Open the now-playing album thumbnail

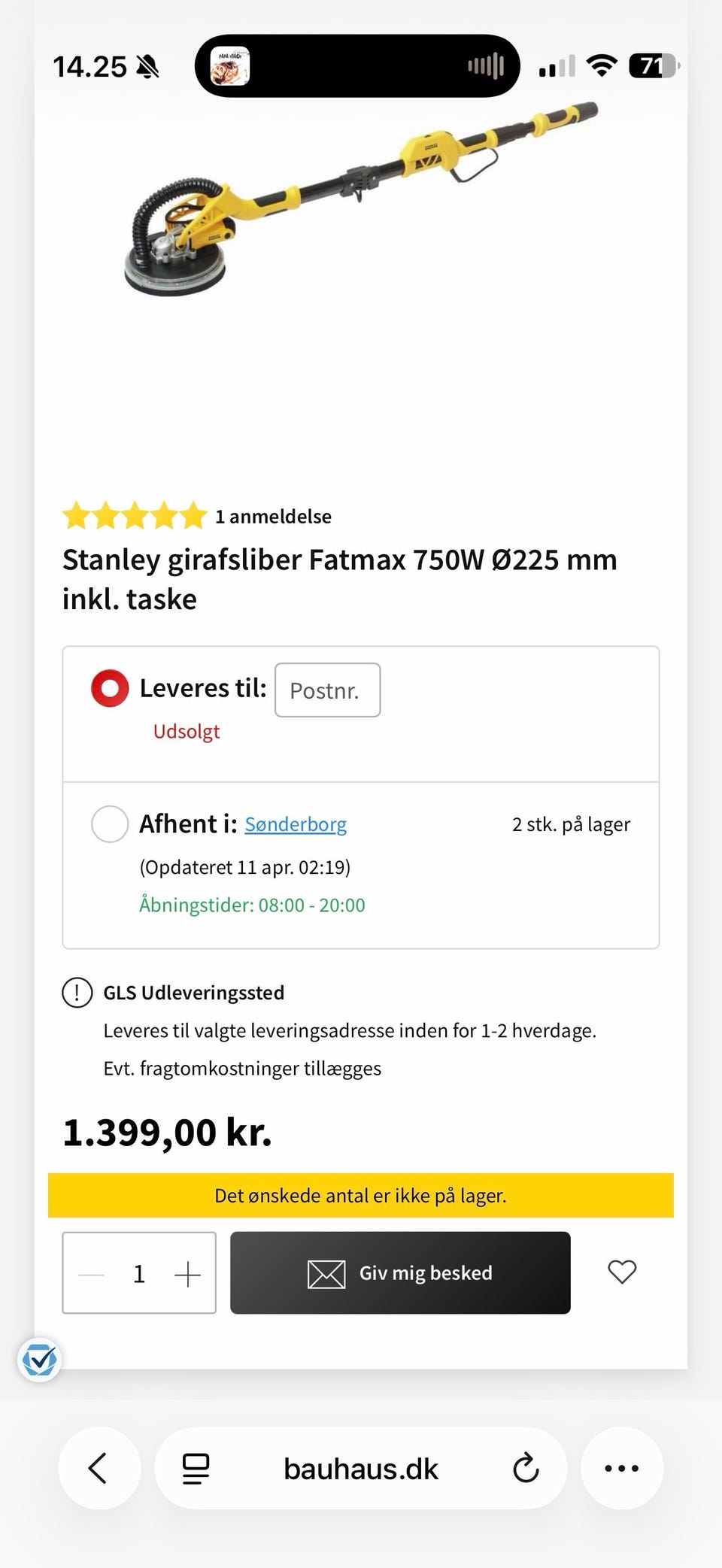click(229, 66)
